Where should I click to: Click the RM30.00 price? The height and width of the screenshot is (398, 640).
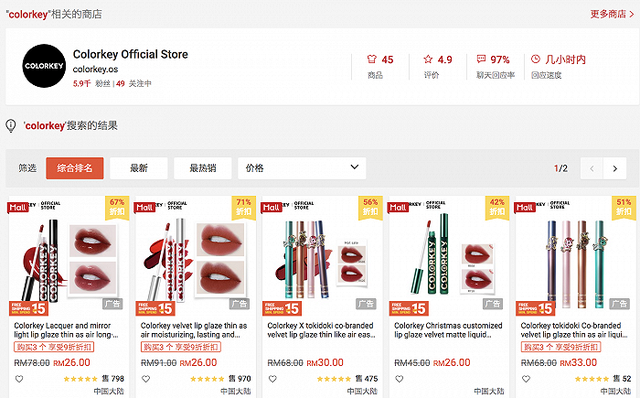(x=325, y=362)
